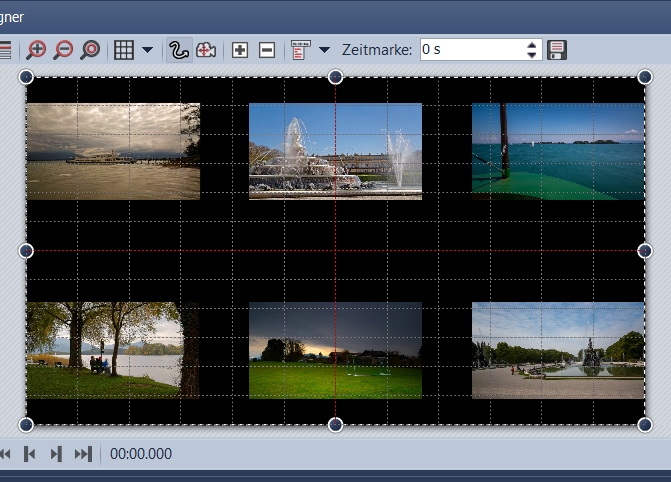The image size is (671, 482).
Task: Reset zoom with the third magnifier icon
Action: point(89,50)
